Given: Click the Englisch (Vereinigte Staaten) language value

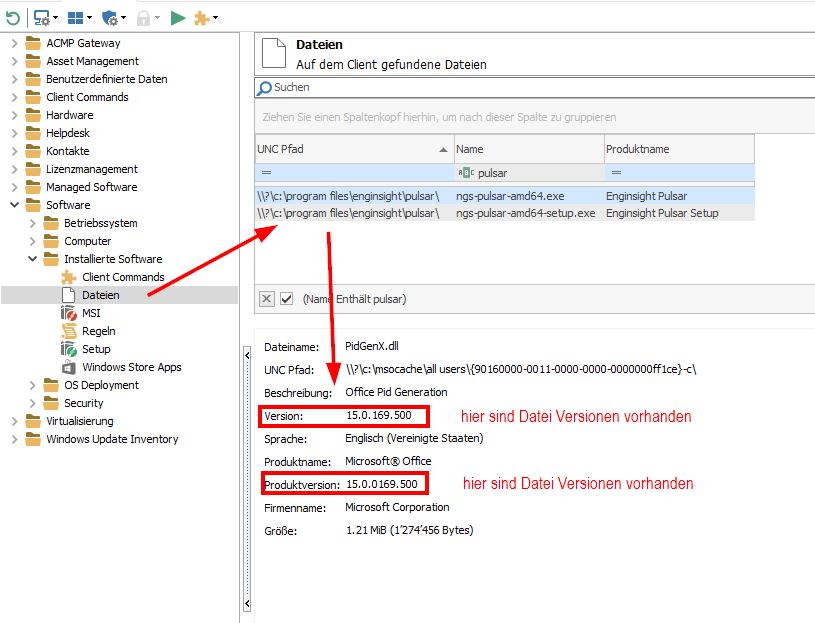Looking at the screenshot, I should coord(414,439).
